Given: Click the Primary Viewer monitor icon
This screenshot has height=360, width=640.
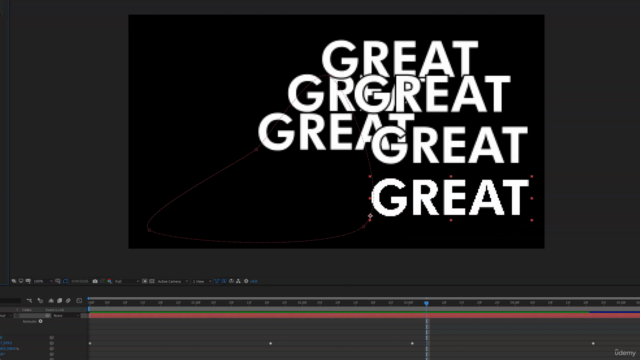Looking at the screenshot, I should pyautogui.click(x=21, y=281).
